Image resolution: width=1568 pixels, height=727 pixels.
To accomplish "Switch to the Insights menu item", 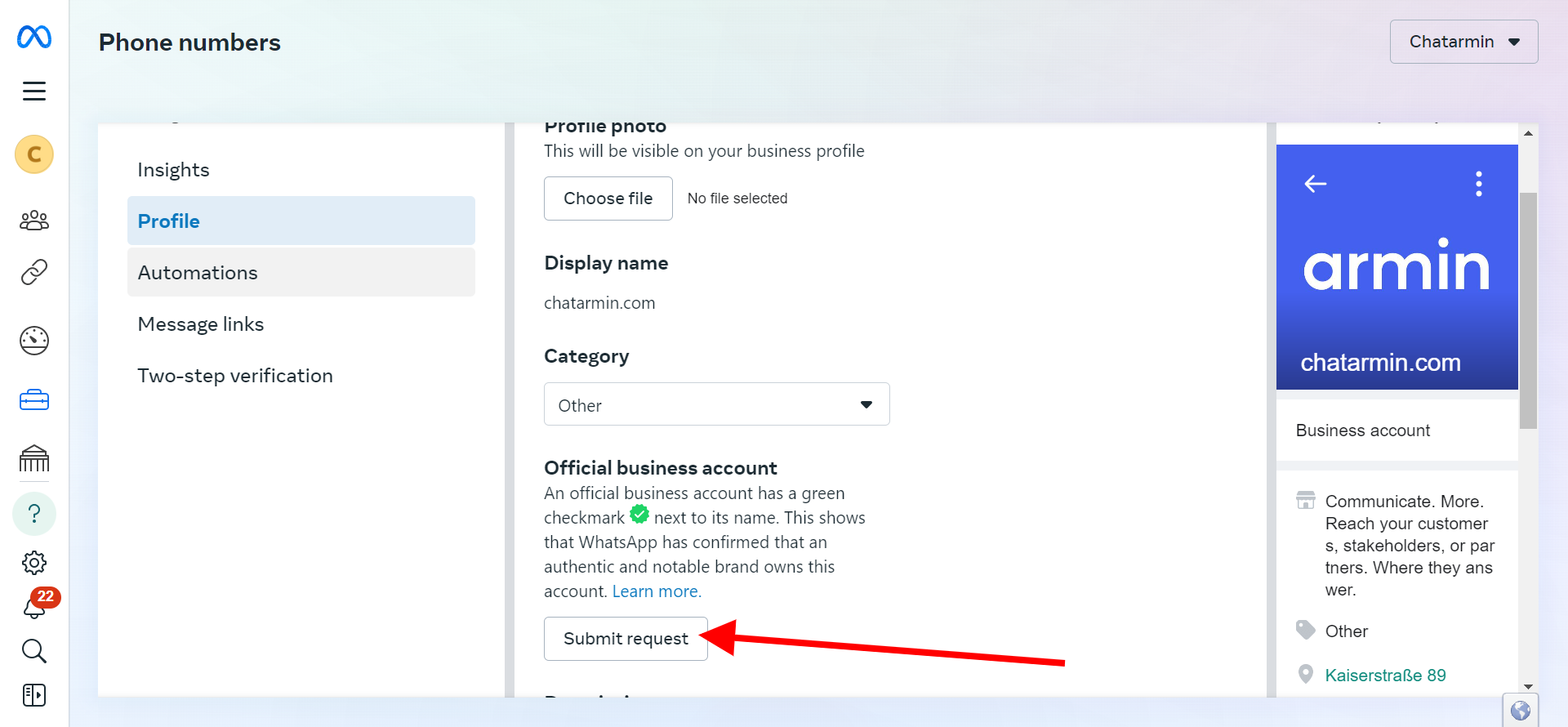I will [x=173, y=170].
